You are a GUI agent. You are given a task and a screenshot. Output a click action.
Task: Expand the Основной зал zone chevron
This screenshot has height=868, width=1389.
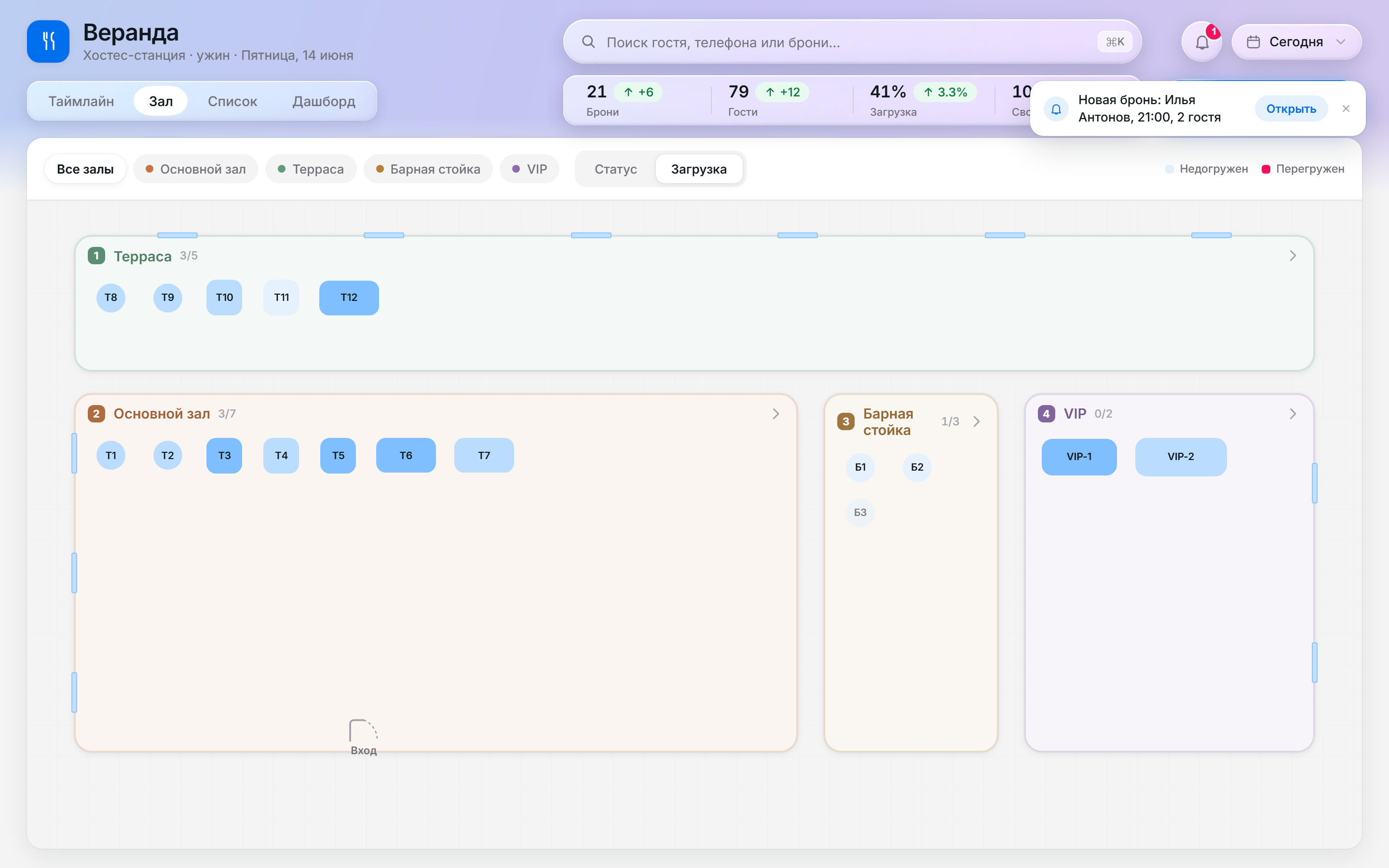click(776, 413)
